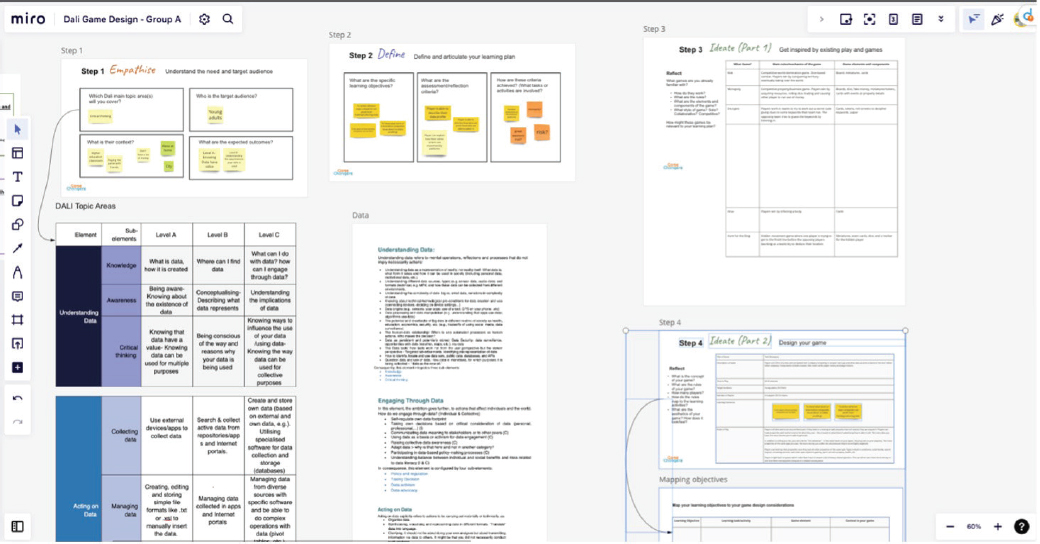This screenshot has height=544, width=1040.
Task: Toggle the reactions party icon
Action: point(997,19)
